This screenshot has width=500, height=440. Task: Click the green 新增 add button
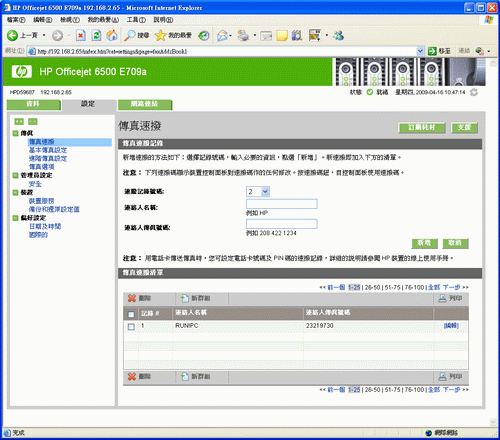[424, 243]
